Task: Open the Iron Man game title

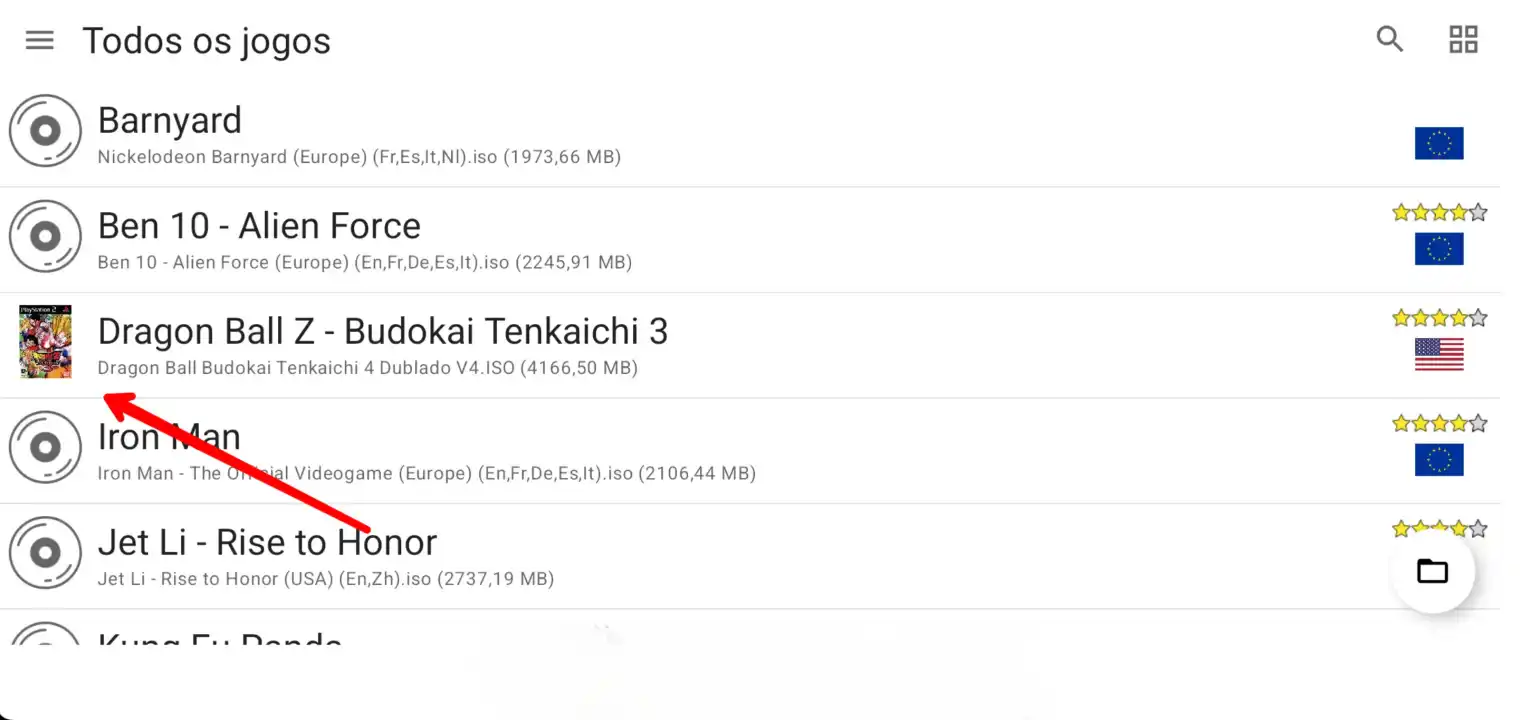Action: point(169,437)
